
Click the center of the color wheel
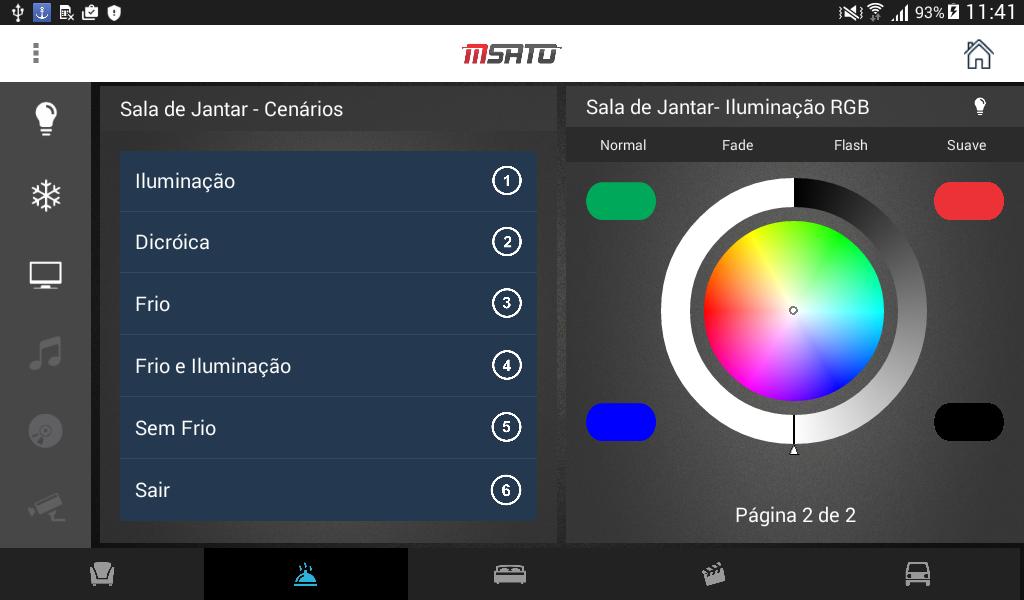tap(793, 311)
